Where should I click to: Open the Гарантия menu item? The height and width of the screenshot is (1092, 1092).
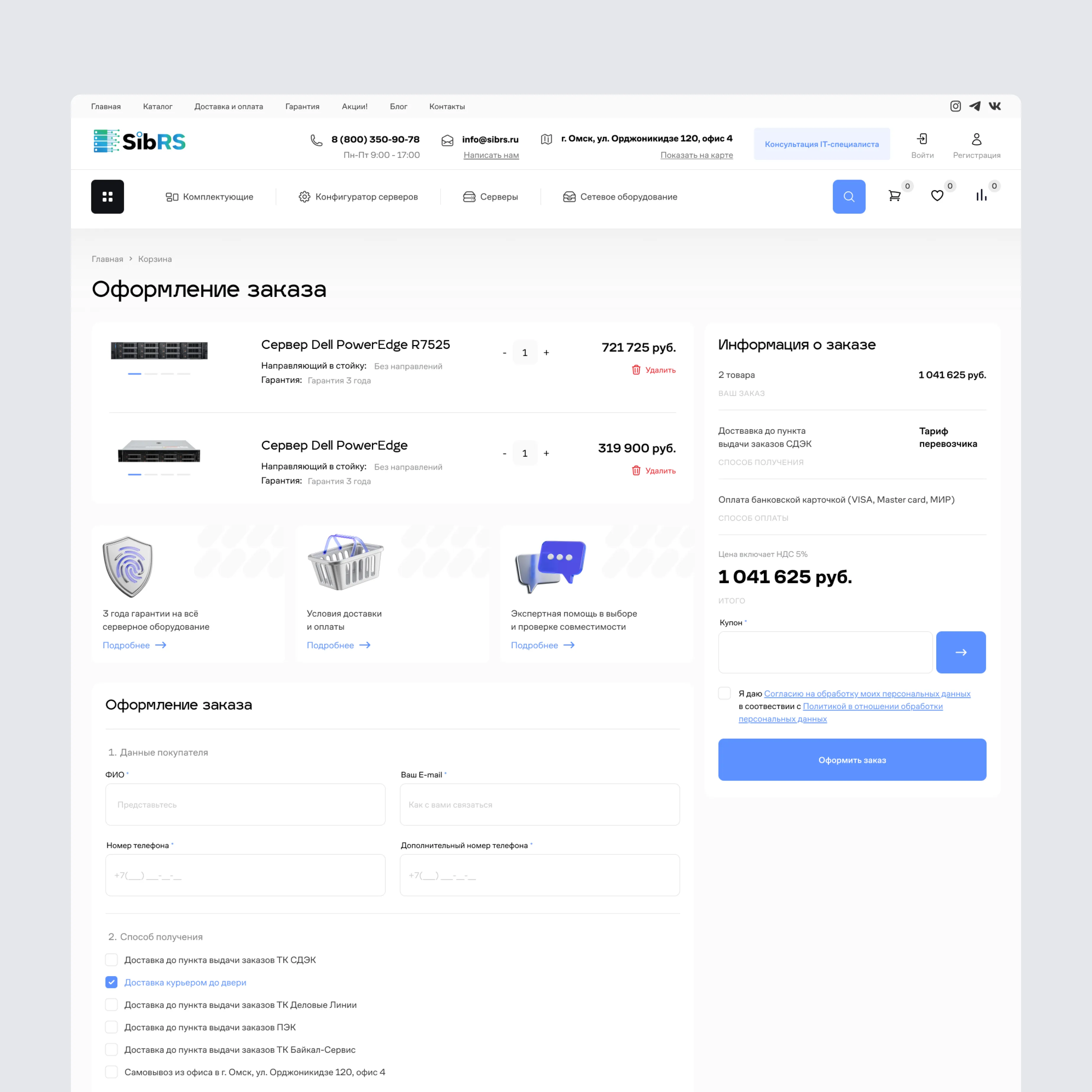[302, 106]
